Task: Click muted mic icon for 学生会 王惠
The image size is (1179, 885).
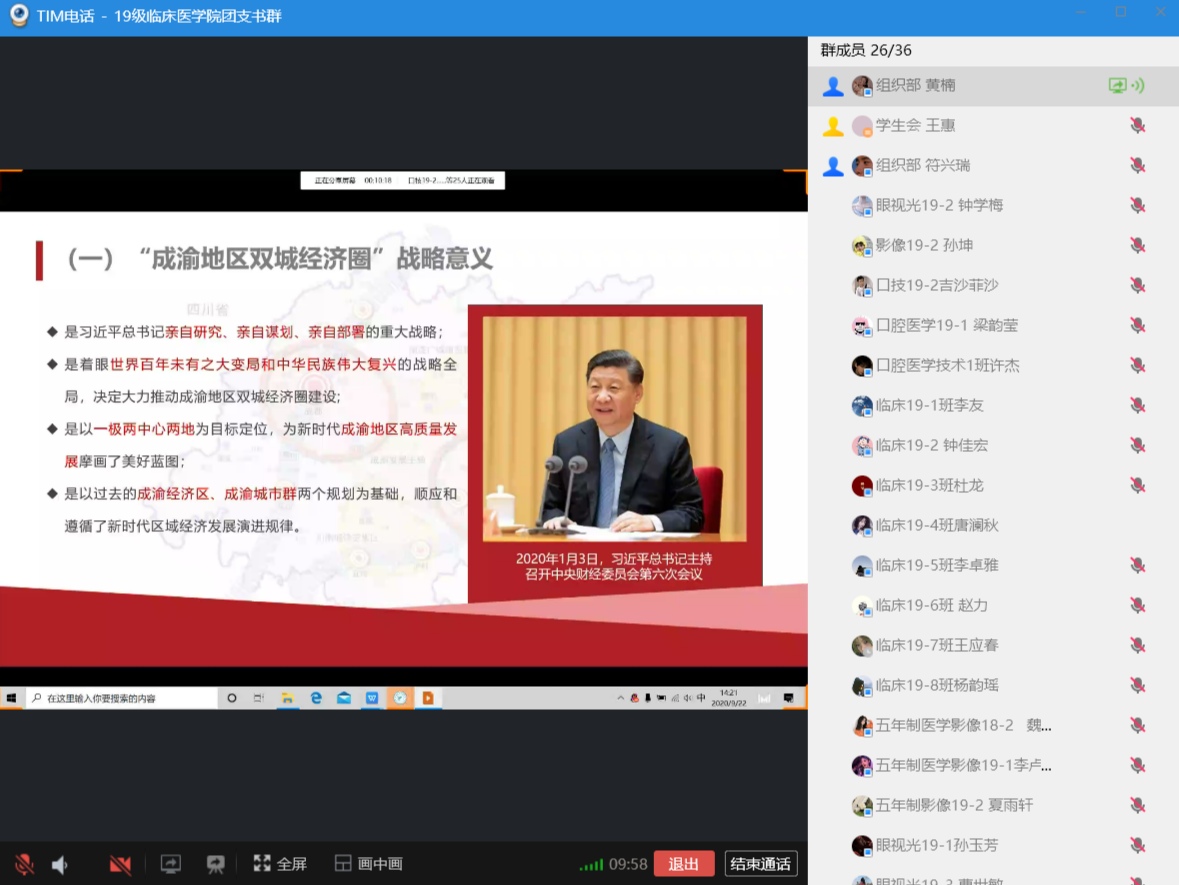Action: point(1137,126)
